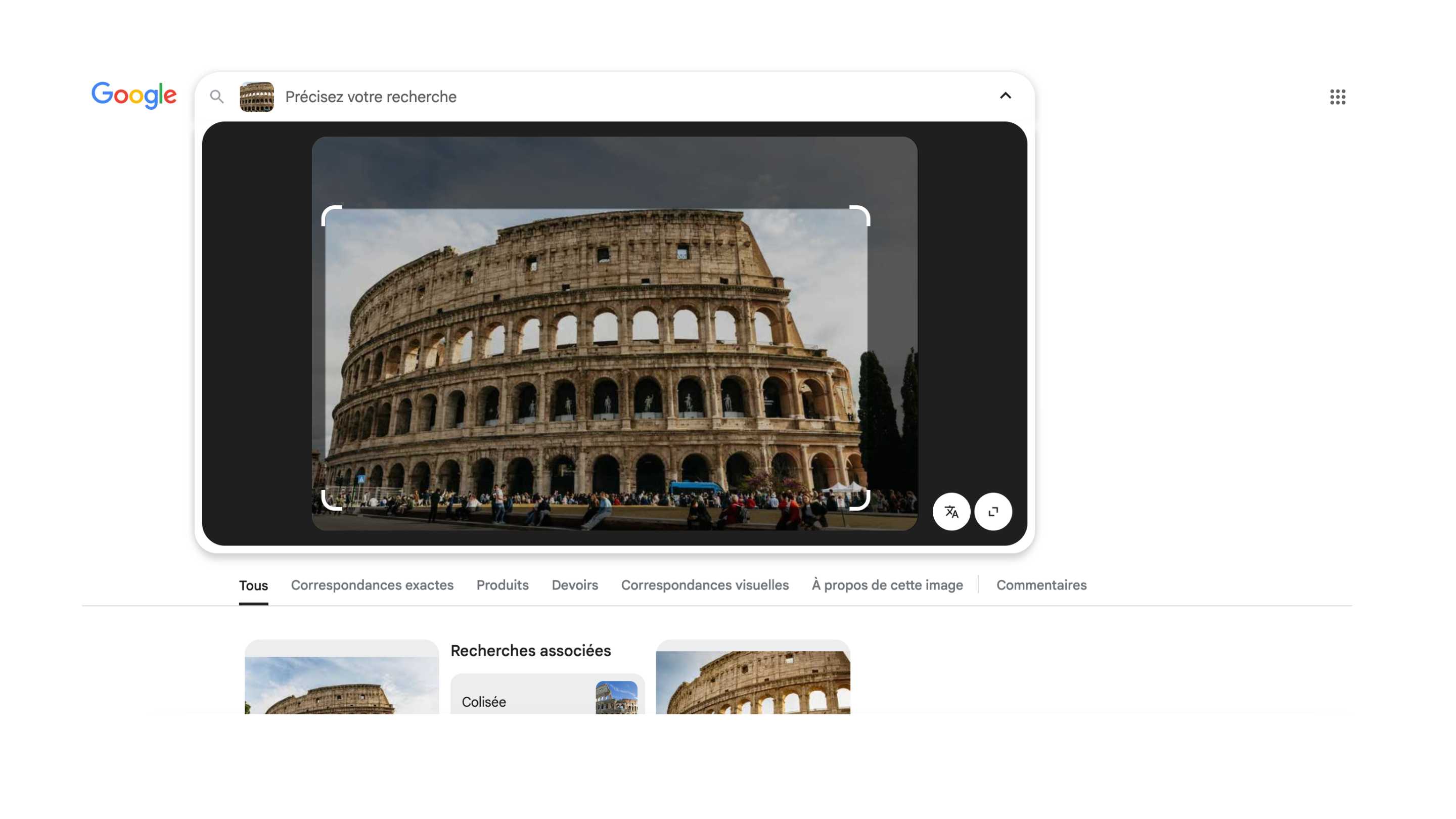Open the Google apps grid
The height and width of the screenshot is (819, 1456).
[x=1337, y=97]
